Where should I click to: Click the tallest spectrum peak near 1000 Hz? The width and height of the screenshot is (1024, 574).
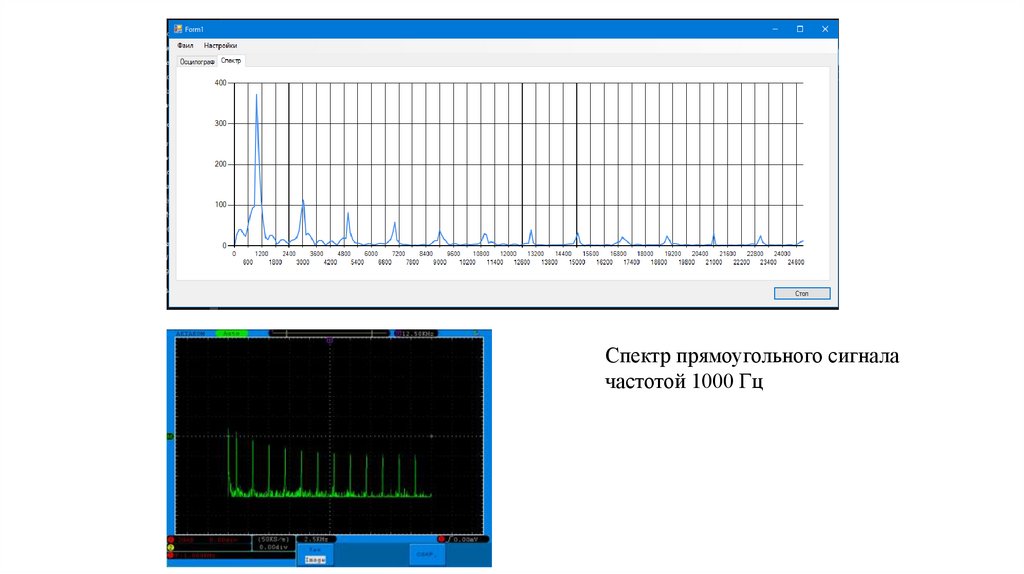click(x=257, y=96)
